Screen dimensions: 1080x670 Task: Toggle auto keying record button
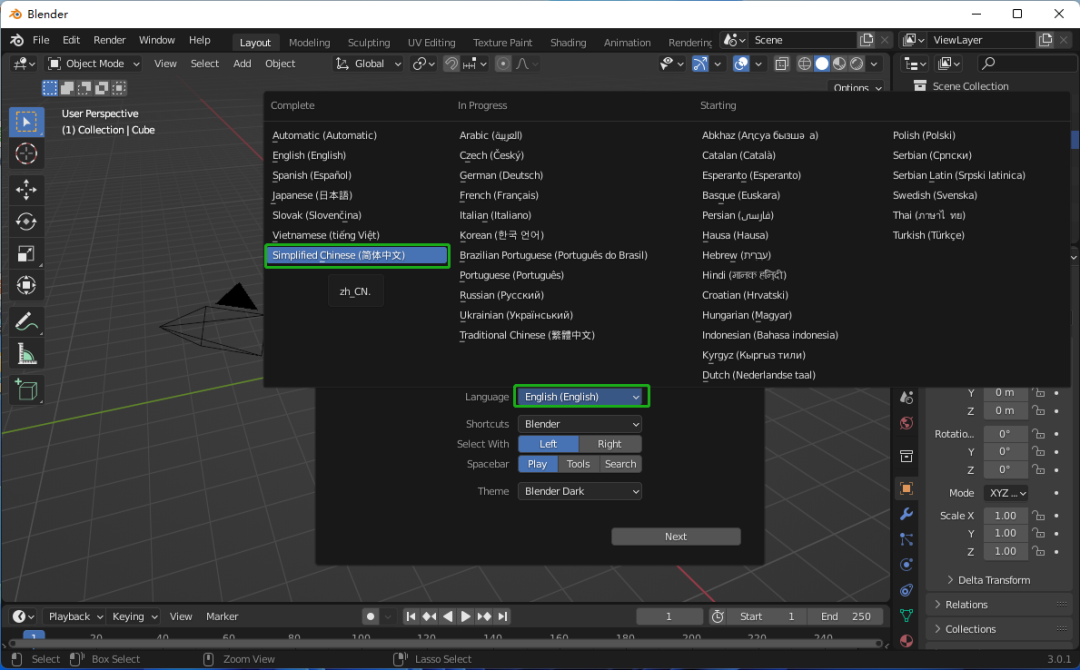tap(371, 616)
